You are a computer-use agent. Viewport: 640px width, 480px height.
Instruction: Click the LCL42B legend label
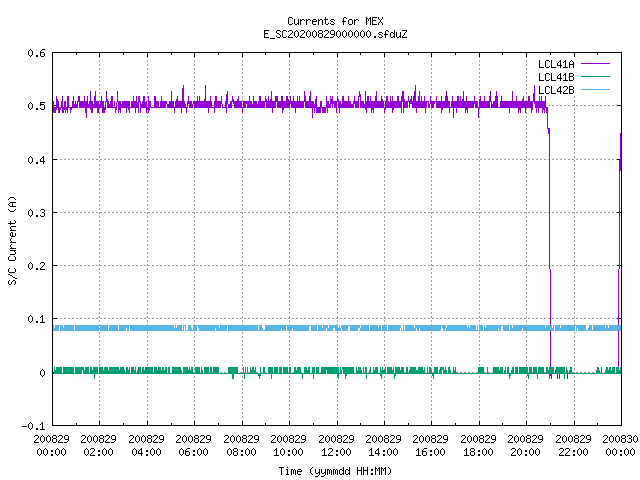556,90
